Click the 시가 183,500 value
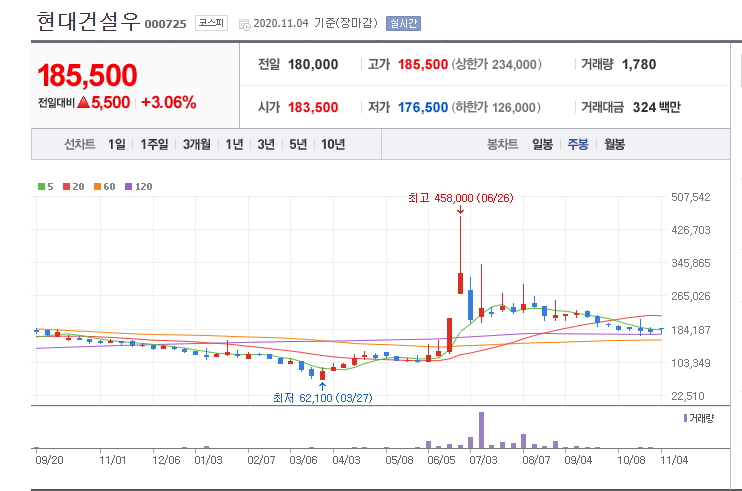Image resolution: width=742 pixels, height=491 pixels. click(x=313, y=107)
